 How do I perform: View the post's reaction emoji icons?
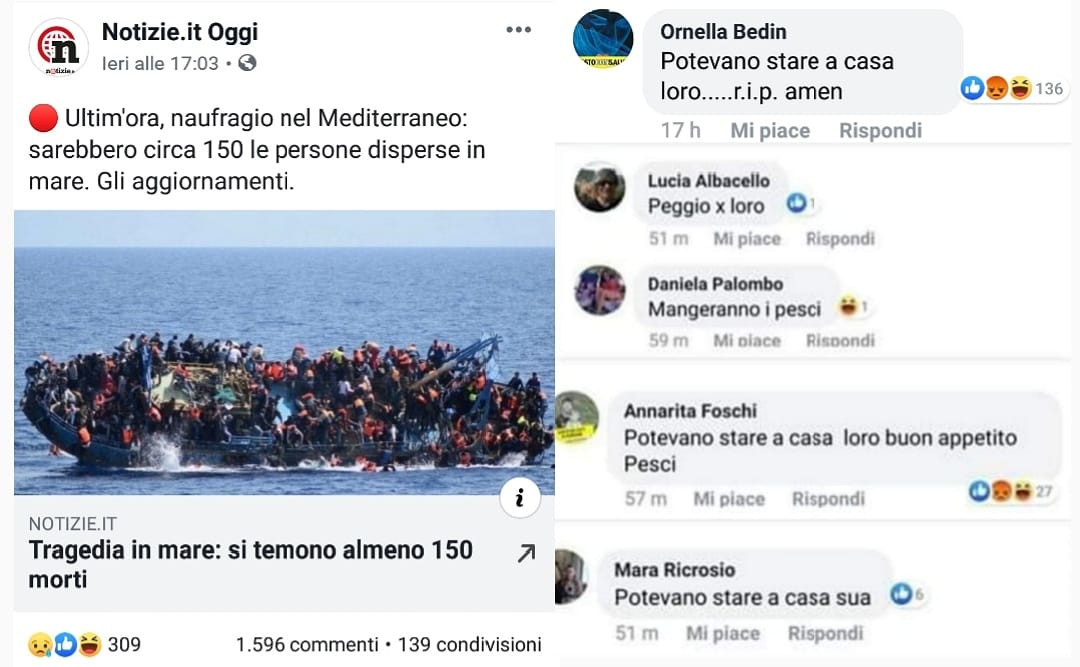click(65, 644)
